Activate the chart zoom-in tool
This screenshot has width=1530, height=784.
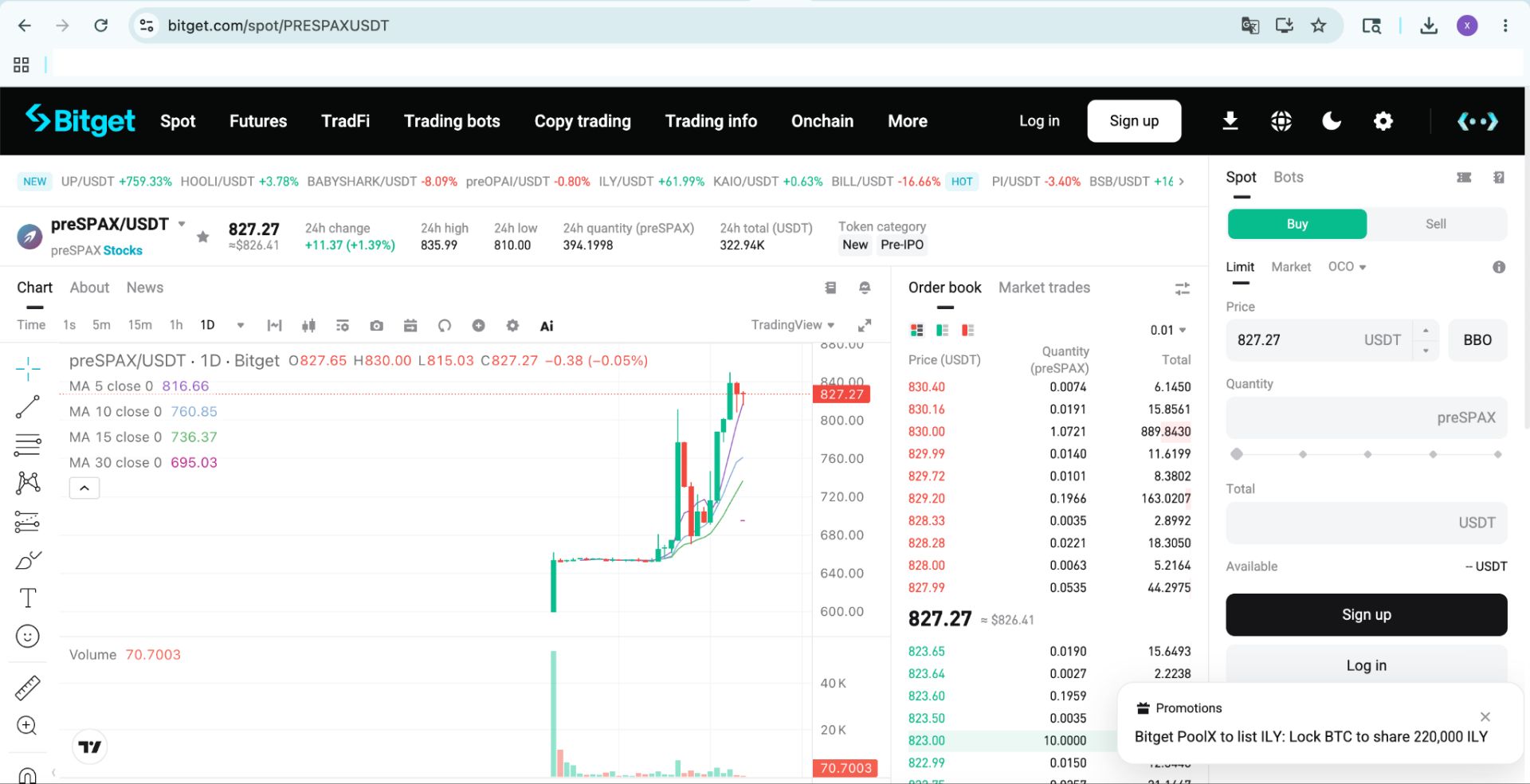tap(27, 726)
